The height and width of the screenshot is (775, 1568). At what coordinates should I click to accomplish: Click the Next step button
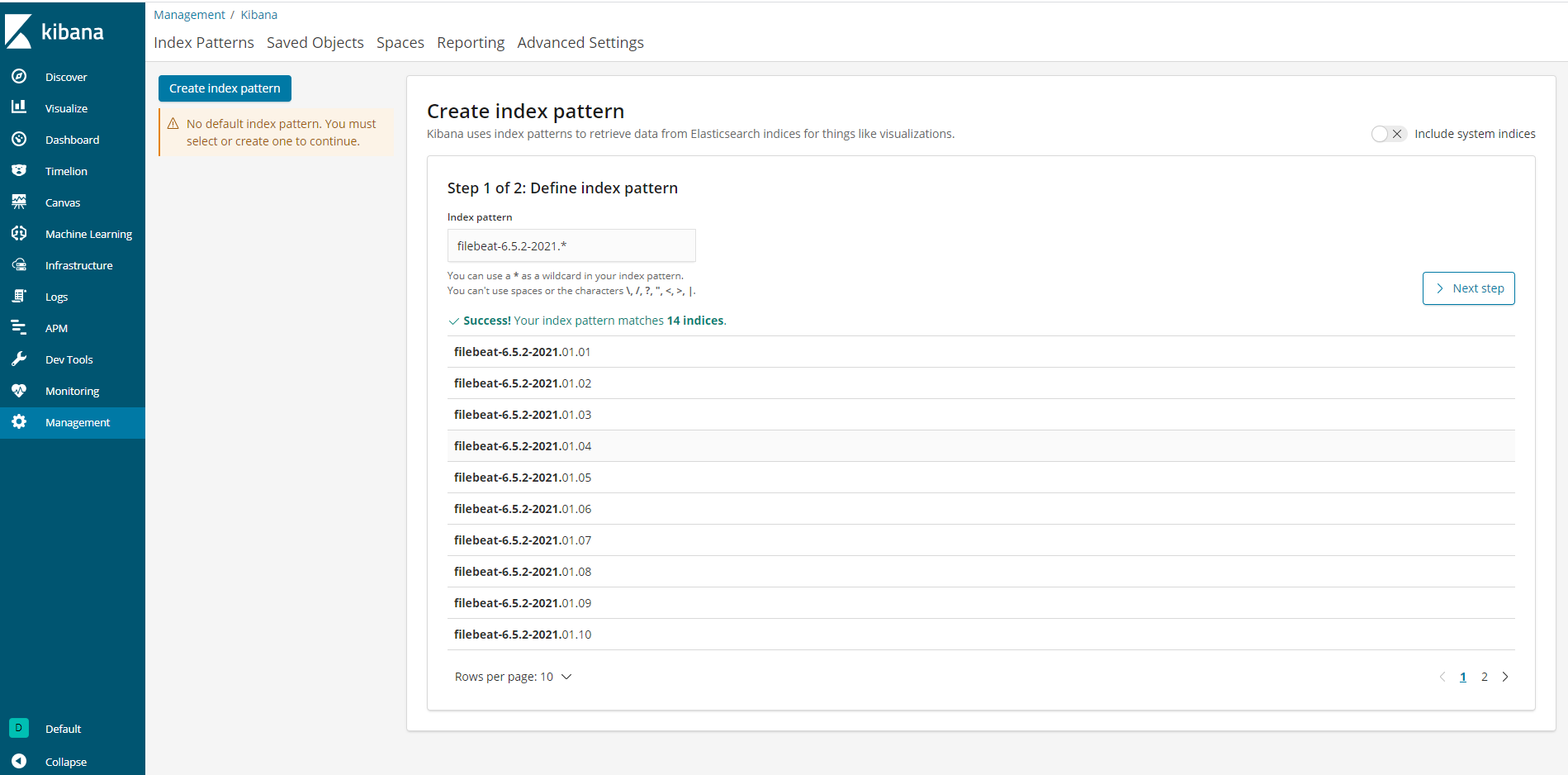click(x=1469, y=288)
